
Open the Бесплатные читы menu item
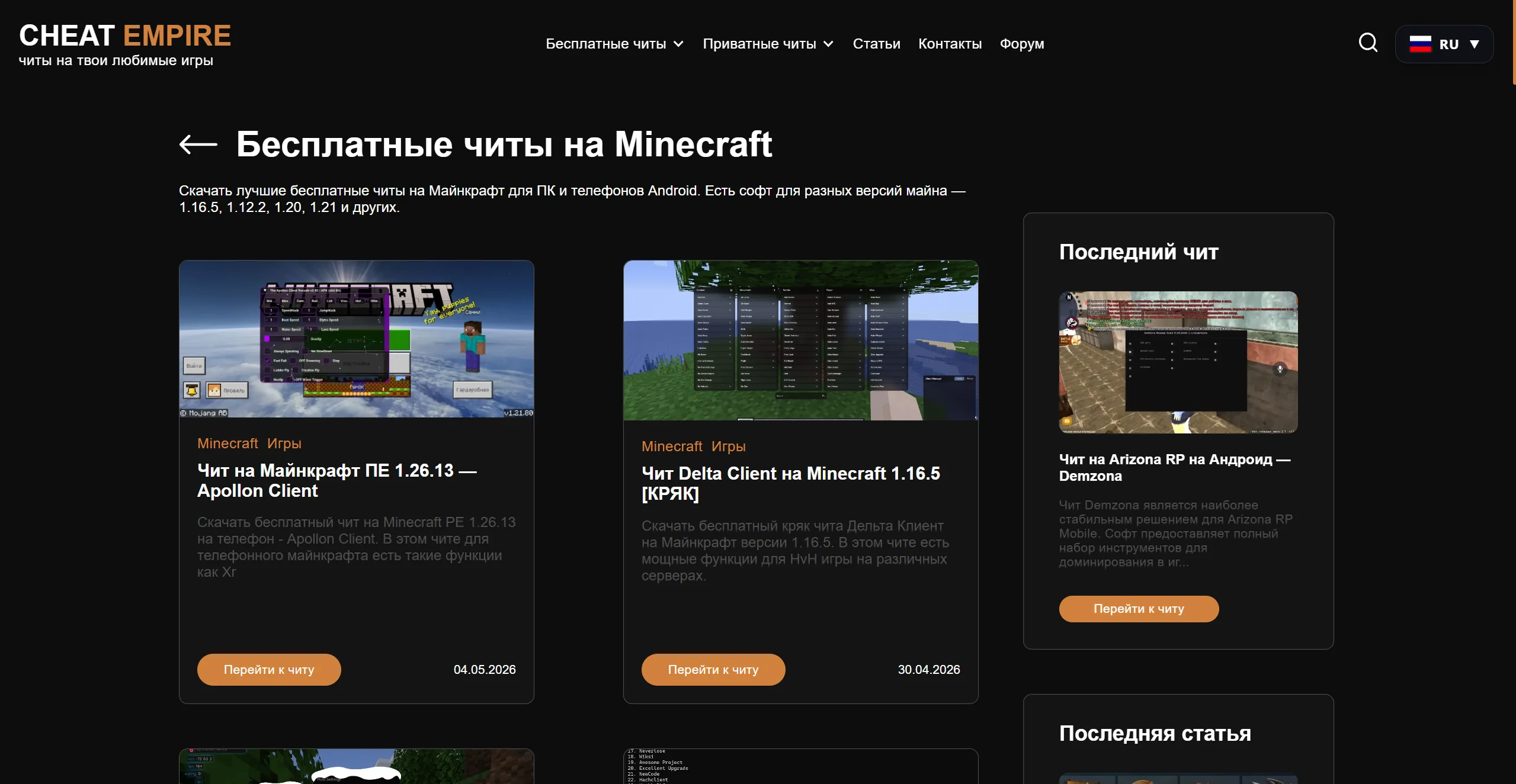[x=605, y=44]
